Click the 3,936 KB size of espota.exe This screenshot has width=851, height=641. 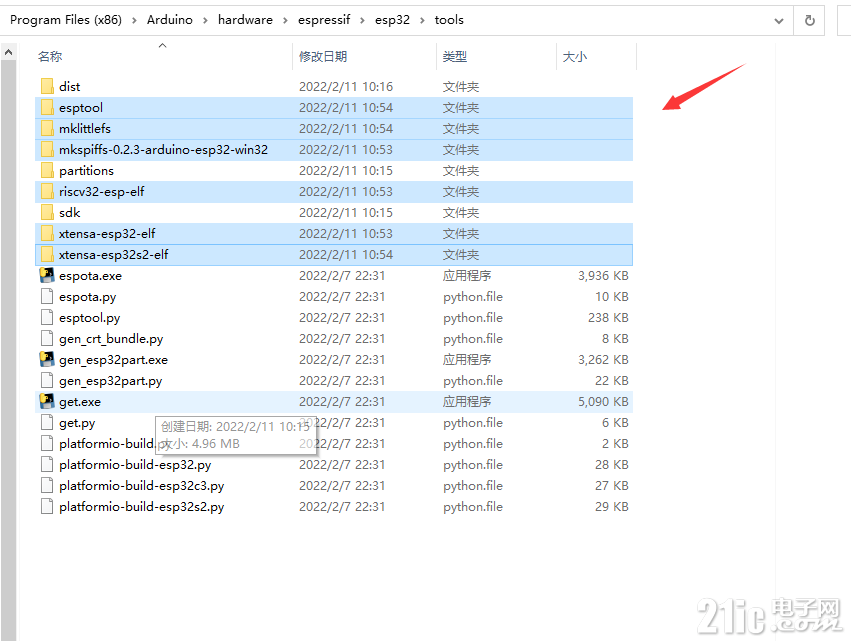tap(603, 276)
